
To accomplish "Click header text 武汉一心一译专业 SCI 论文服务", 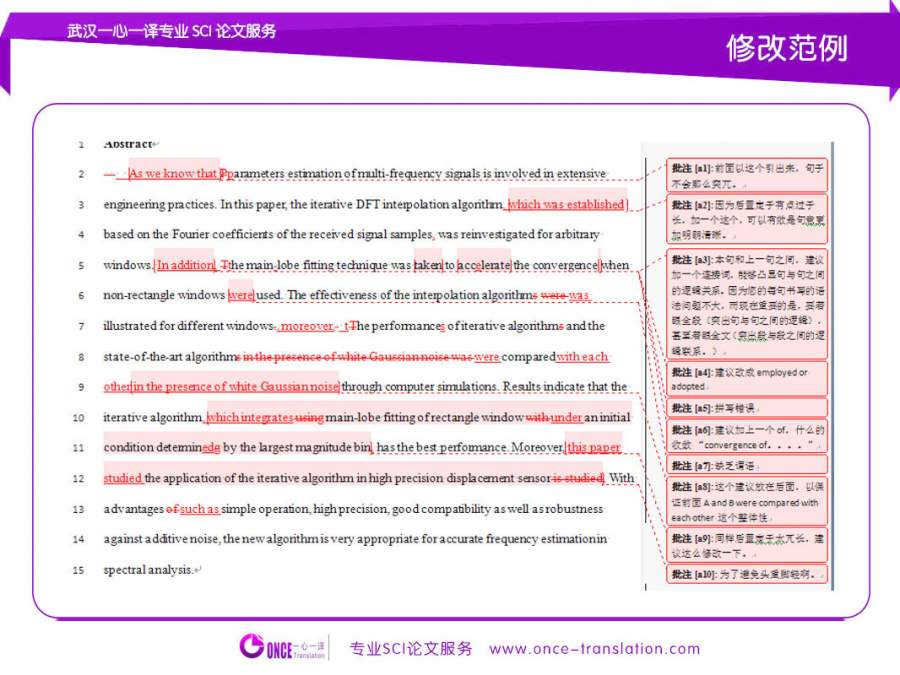I will pos(172,30).
